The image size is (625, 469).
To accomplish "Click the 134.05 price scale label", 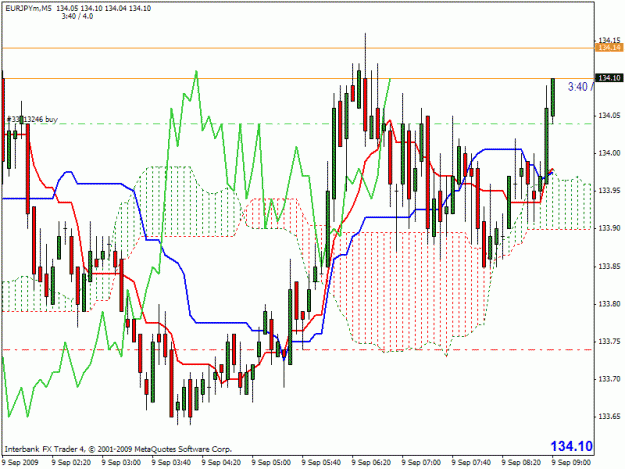I will [x=609, y=116].
